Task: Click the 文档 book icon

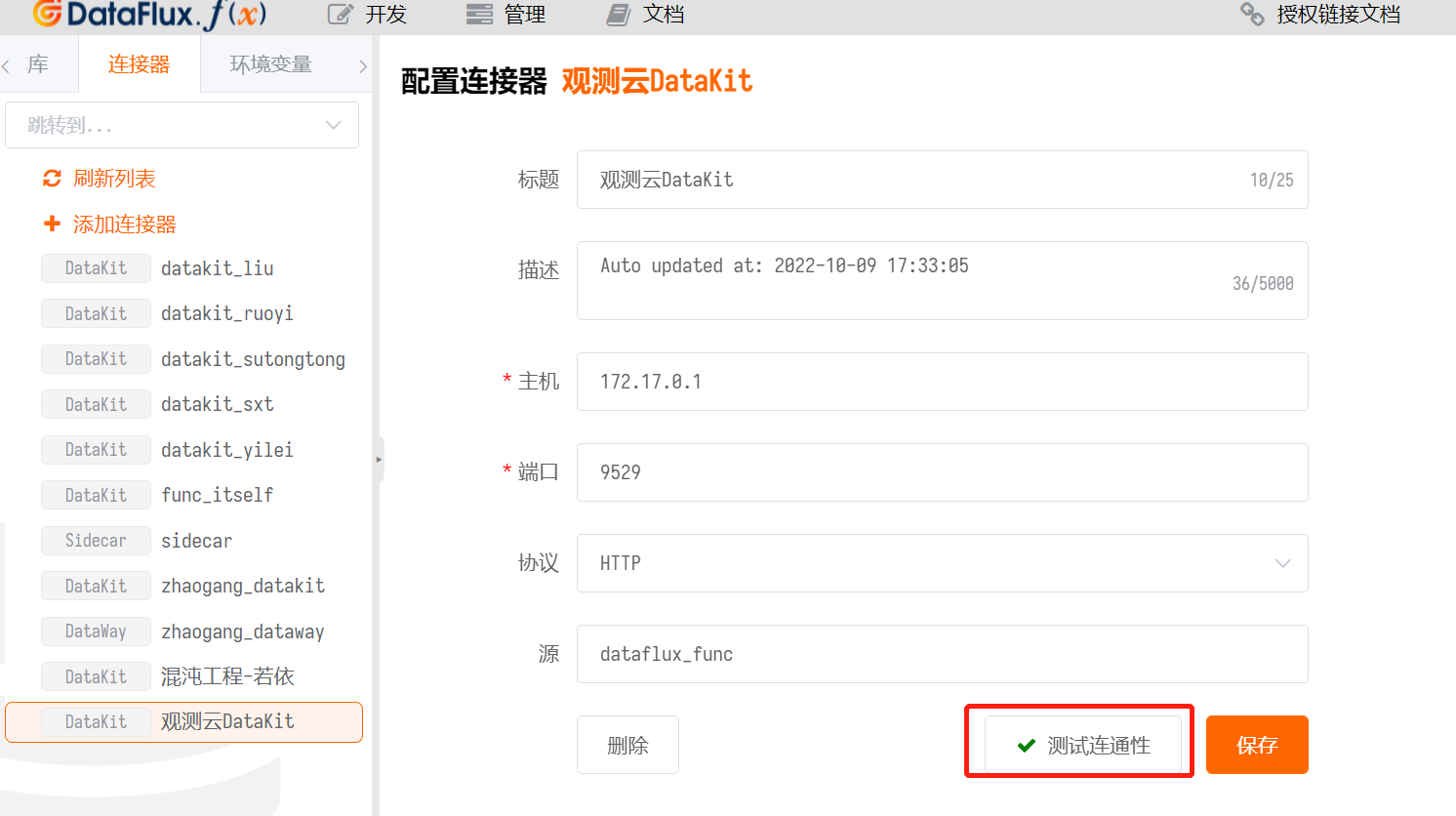Action: coord(619,14)
